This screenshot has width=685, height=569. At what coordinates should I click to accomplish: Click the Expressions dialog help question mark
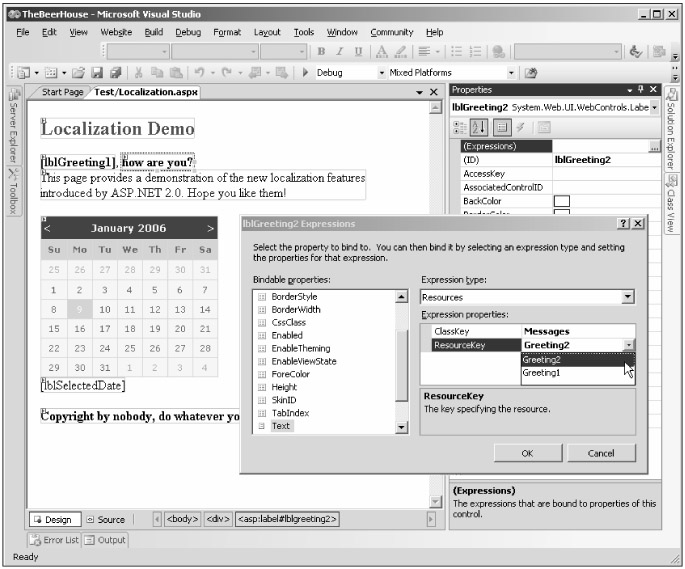pyautogui.click(x=623, y=224)
